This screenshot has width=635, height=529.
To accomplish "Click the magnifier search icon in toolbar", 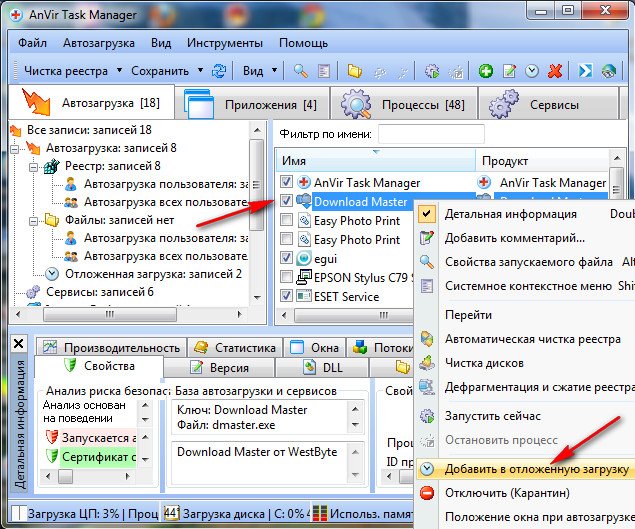I will [300, 71].
